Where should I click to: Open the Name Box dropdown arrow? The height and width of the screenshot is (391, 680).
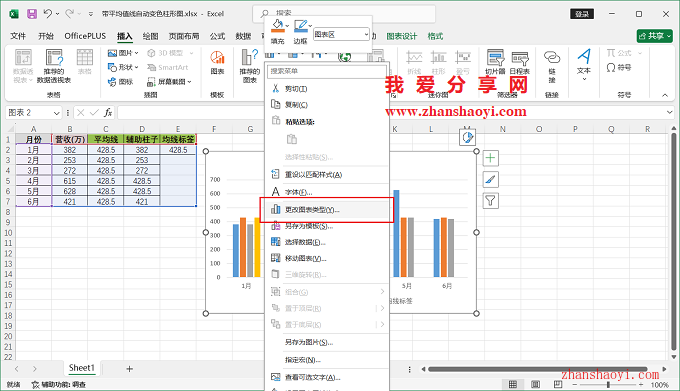pos(56,113)
